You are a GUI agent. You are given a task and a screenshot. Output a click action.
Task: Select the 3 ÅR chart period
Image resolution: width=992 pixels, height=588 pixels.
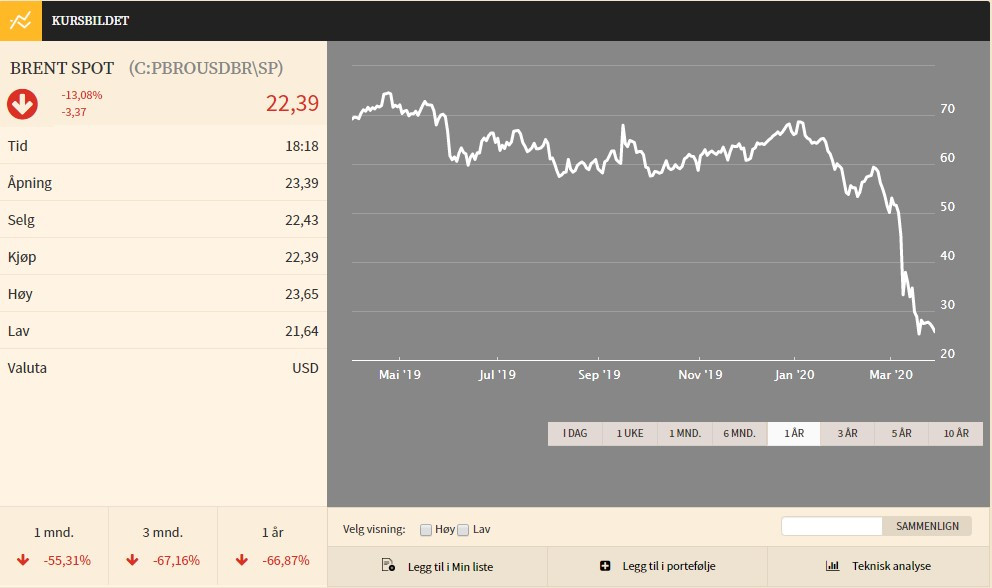pyautogui.click(x=847, y=433)
